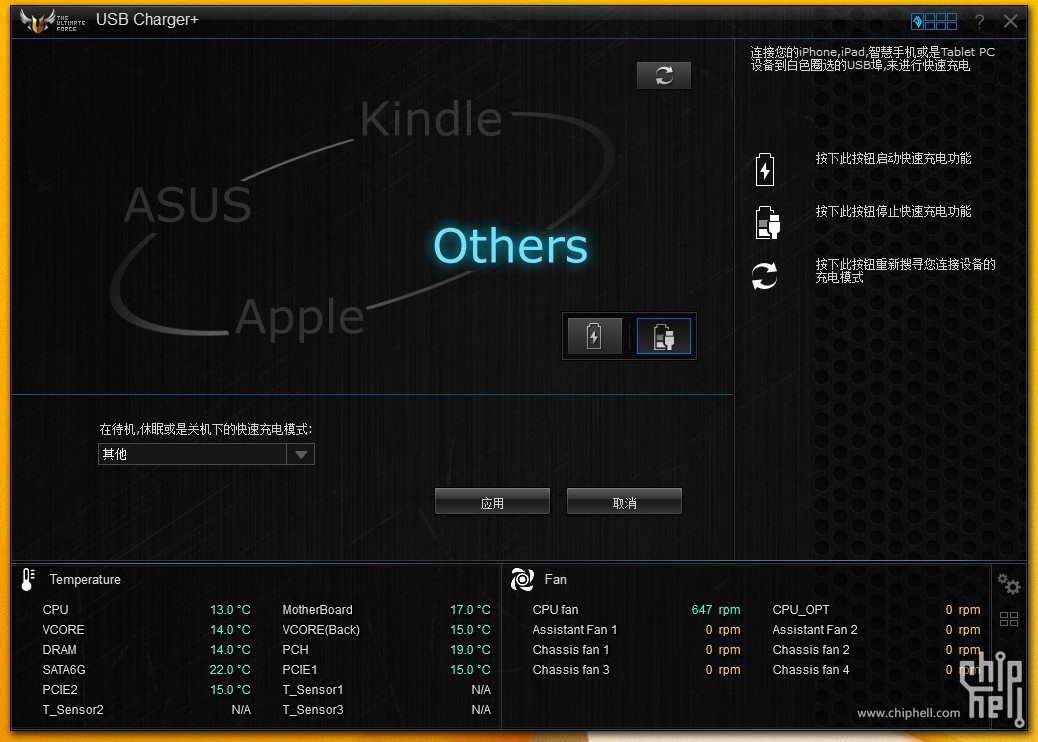
Task: Click the refresh button above the Kindle label
Action: (x=664, y=75)
